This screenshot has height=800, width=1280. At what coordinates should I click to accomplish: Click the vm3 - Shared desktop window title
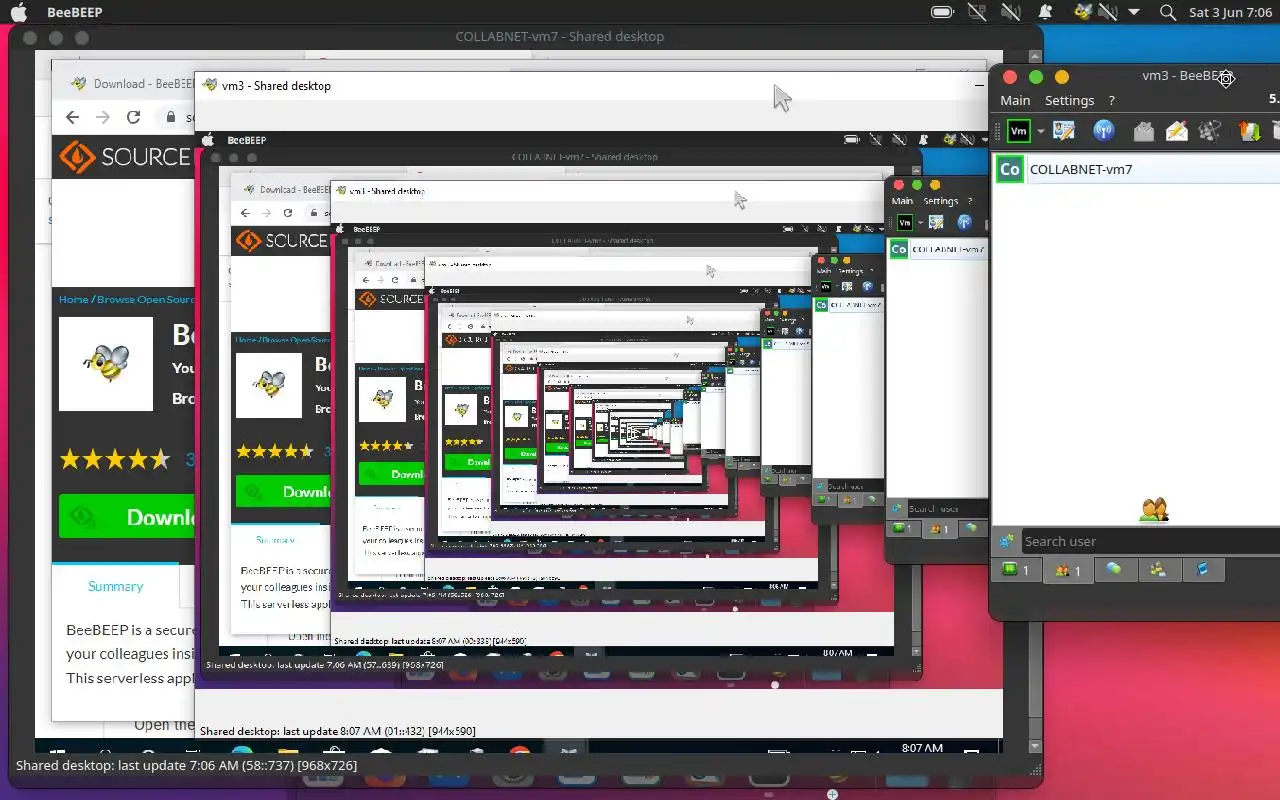[x=276, y=85]
